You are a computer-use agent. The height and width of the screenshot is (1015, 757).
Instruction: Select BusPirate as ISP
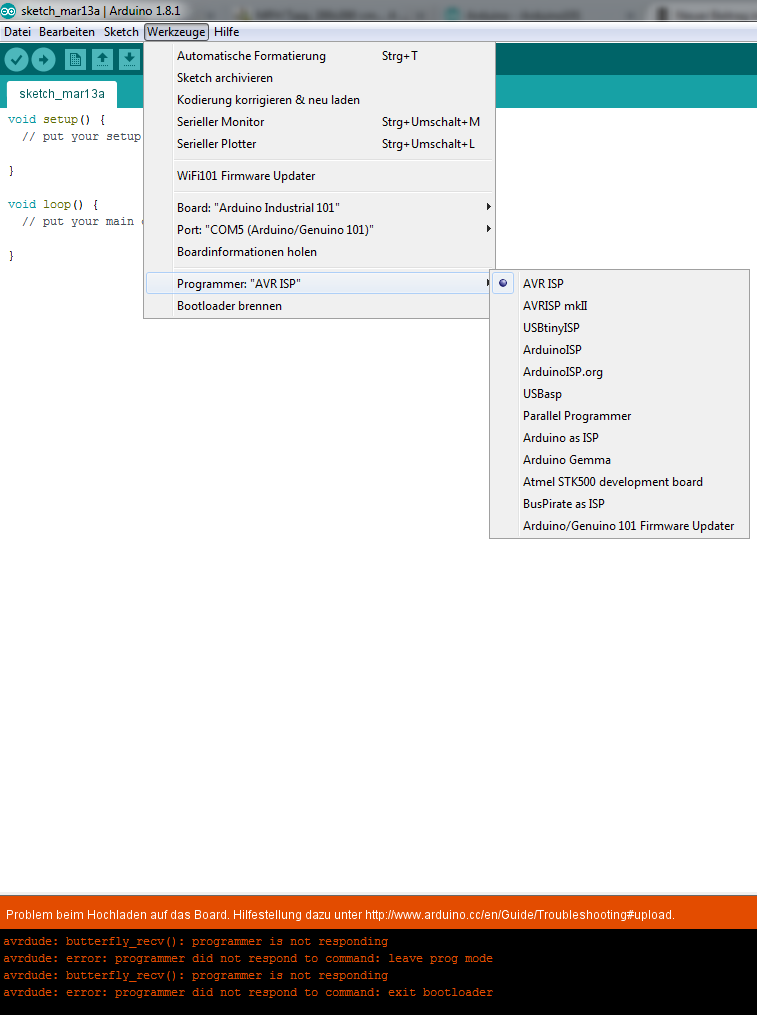620,504
